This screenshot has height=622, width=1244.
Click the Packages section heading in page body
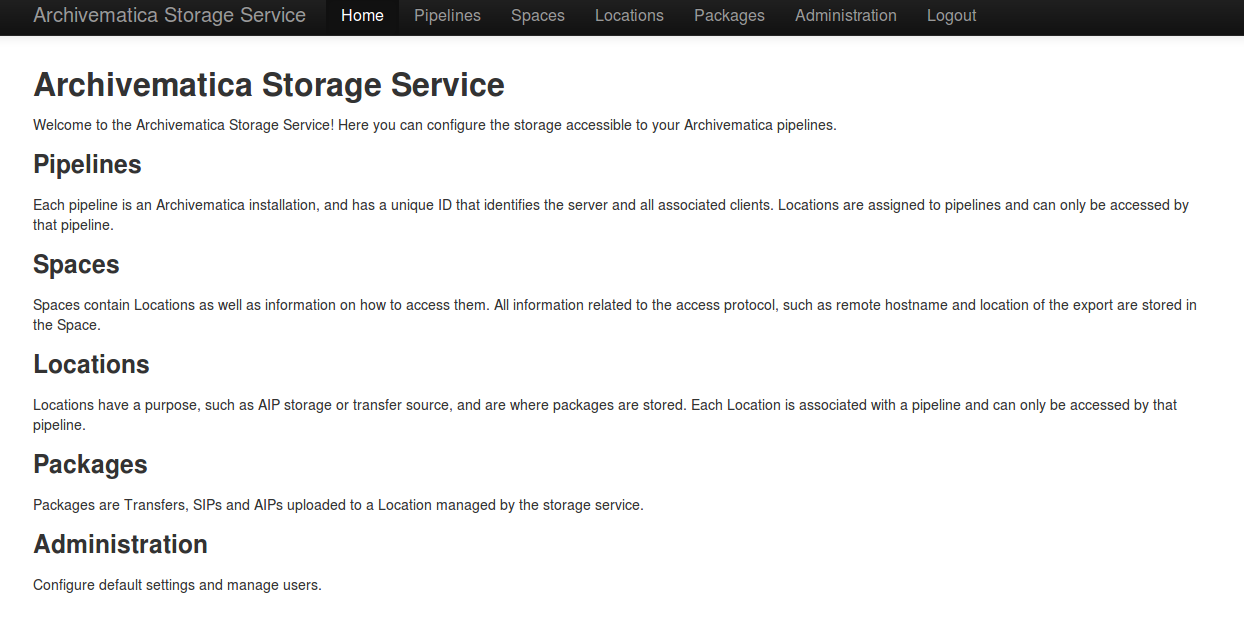point(90,465)
